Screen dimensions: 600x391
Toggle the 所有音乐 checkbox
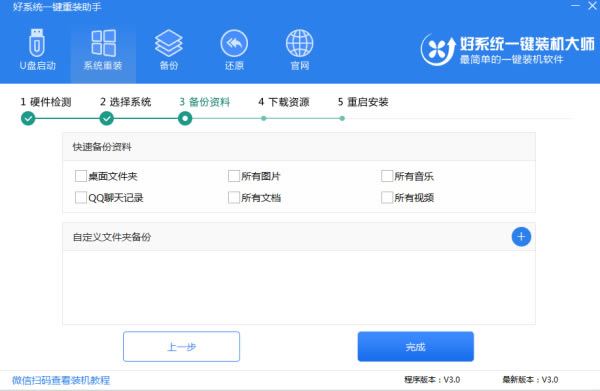click(x=387, y=176)
